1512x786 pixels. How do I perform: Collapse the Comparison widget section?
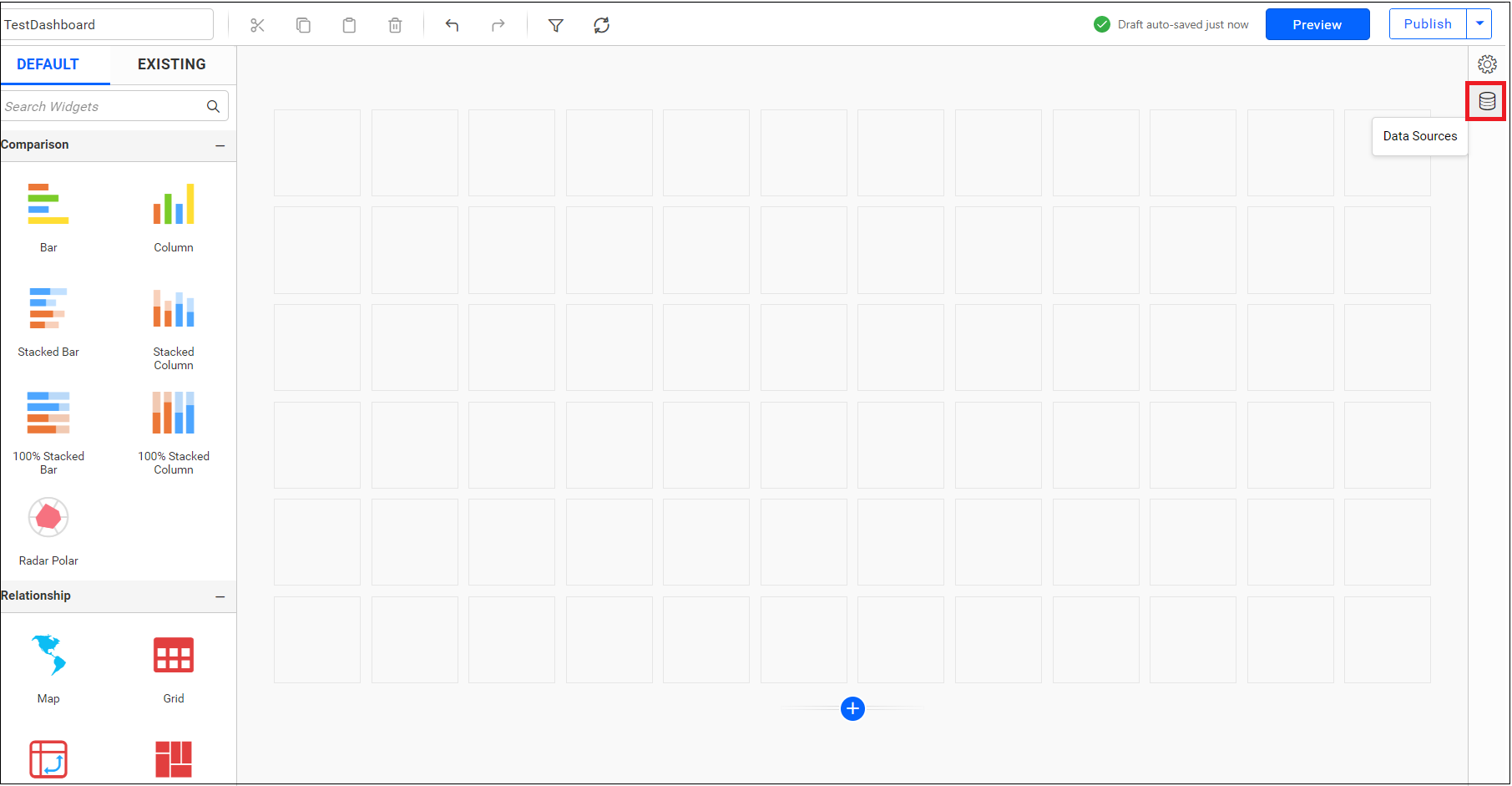coord(220,145)
